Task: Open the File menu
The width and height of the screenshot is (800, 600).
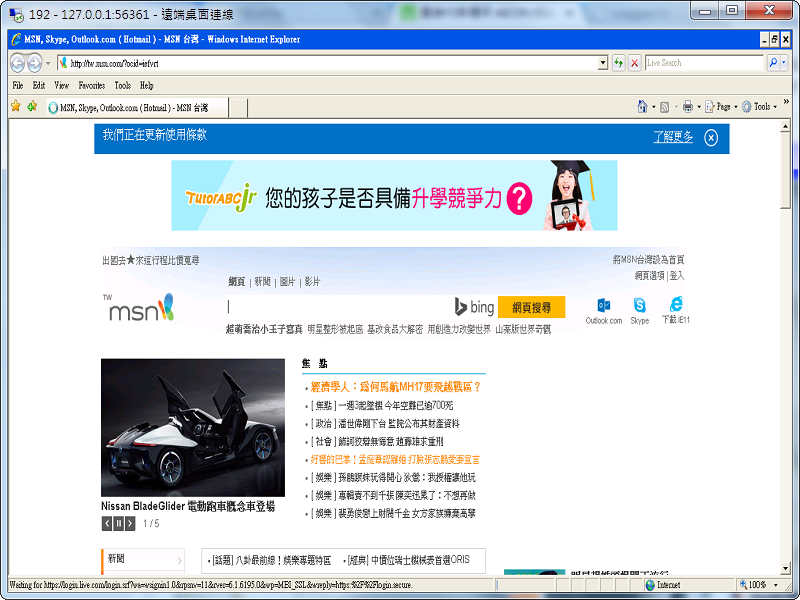Action: coord(17,85)
